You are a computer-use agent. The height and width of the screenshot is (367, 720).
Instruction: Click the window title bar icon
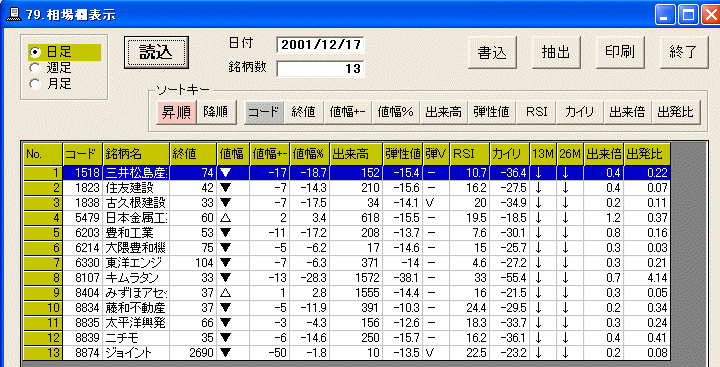point(14,15)
